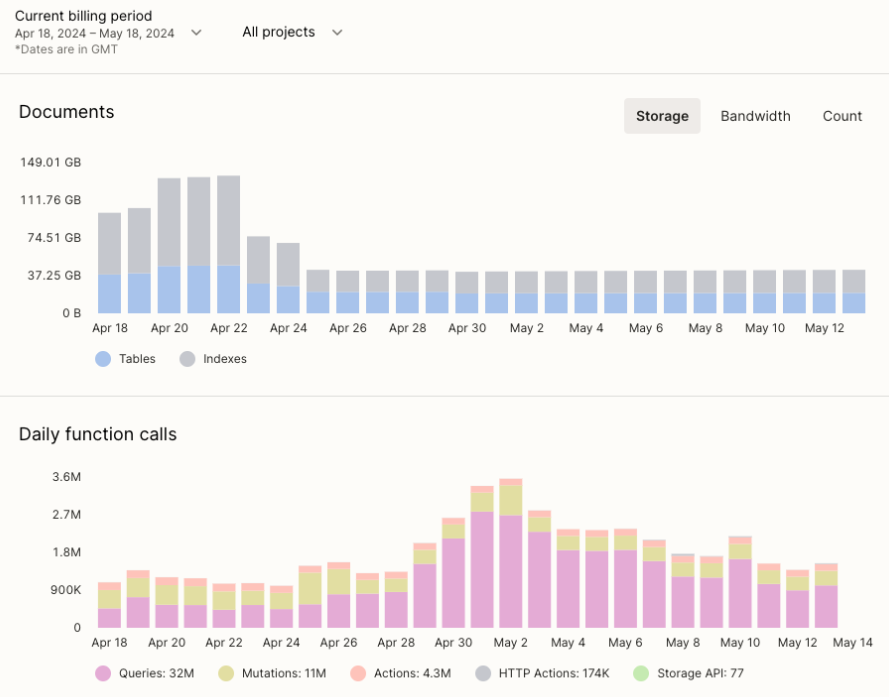Click the '900K' axis label

tap(66, 590)
